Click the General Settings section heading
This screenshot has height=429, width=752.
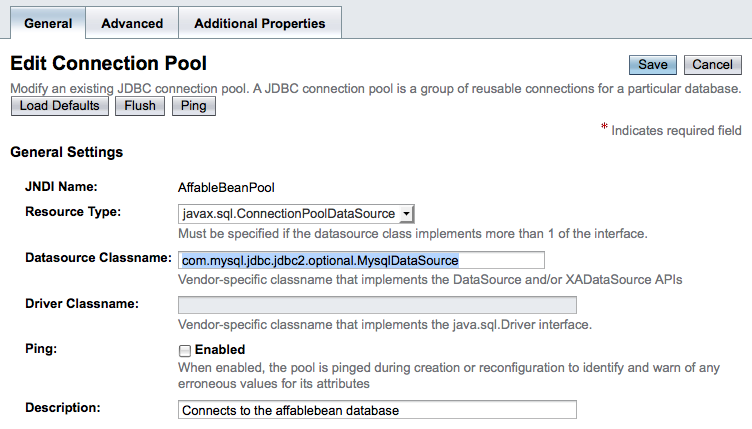(66, 153)
